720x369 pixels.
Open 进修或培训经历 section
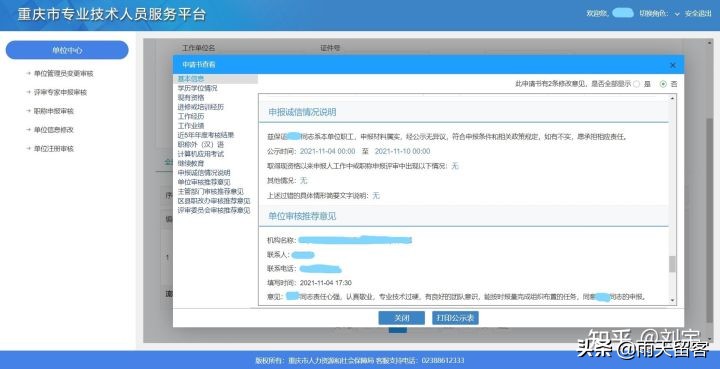(x=201, y=107)
